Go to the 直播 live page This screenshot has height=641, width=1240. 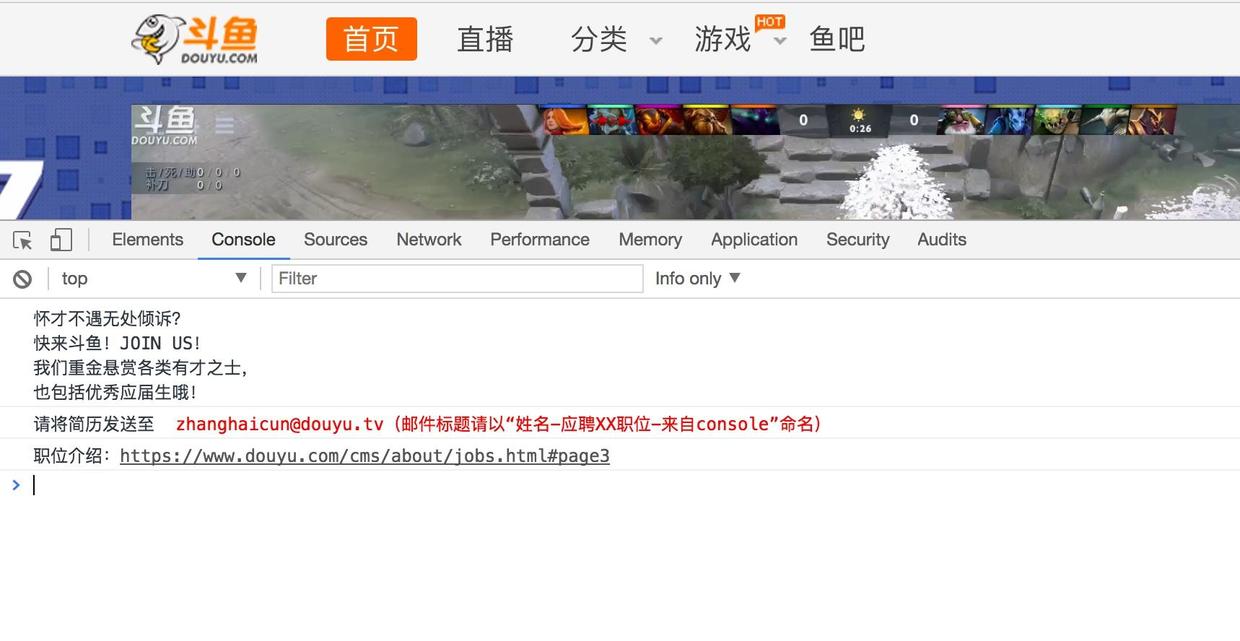485,39
